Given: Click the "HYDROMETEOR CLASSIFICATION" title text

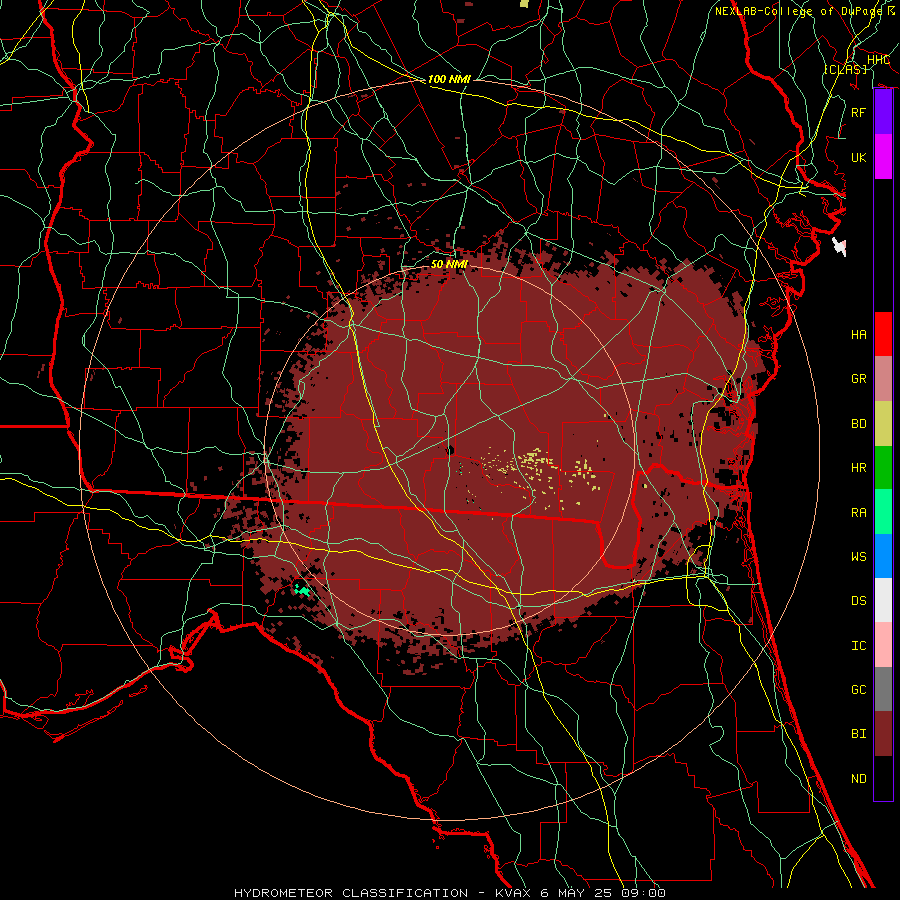Looking at the screenshot, I should pyautogui.click(x=351, y=893).
